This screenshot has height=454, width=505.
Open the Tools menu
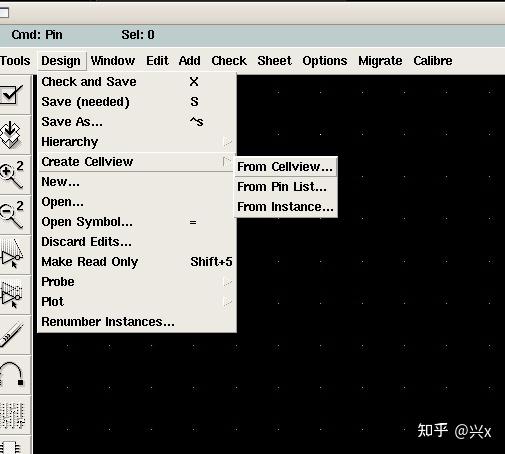tap(15, 61)
